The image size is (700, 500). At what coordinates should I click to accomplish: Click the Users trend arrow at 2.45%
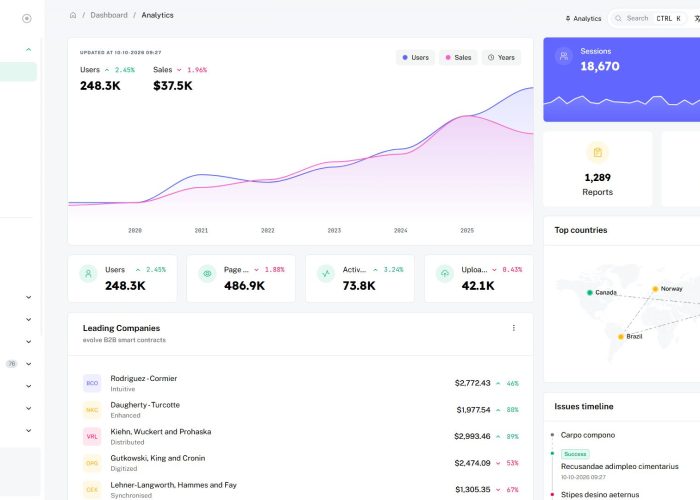click(107, 70)
